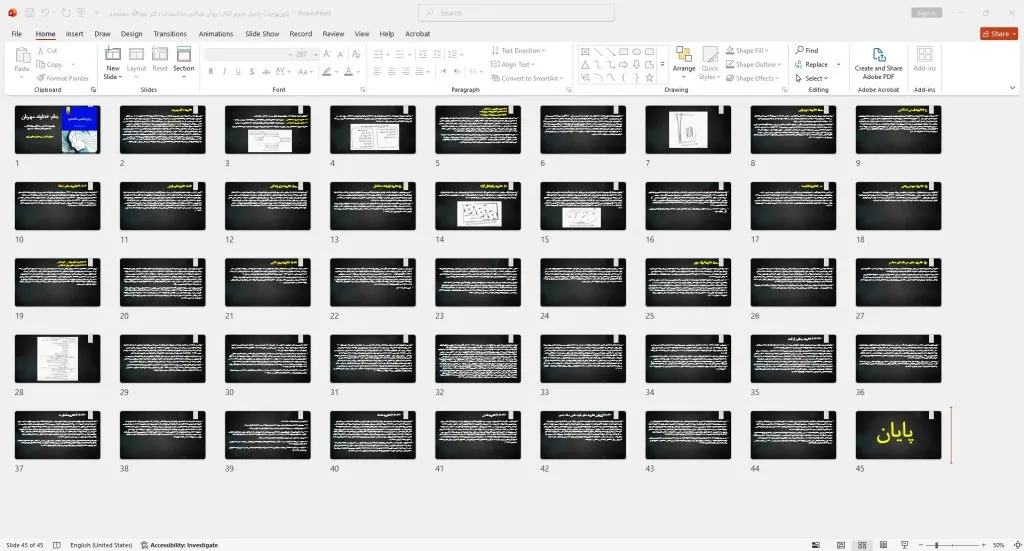
Task: Select the star shape in gallery
Action: coord(649,78)
